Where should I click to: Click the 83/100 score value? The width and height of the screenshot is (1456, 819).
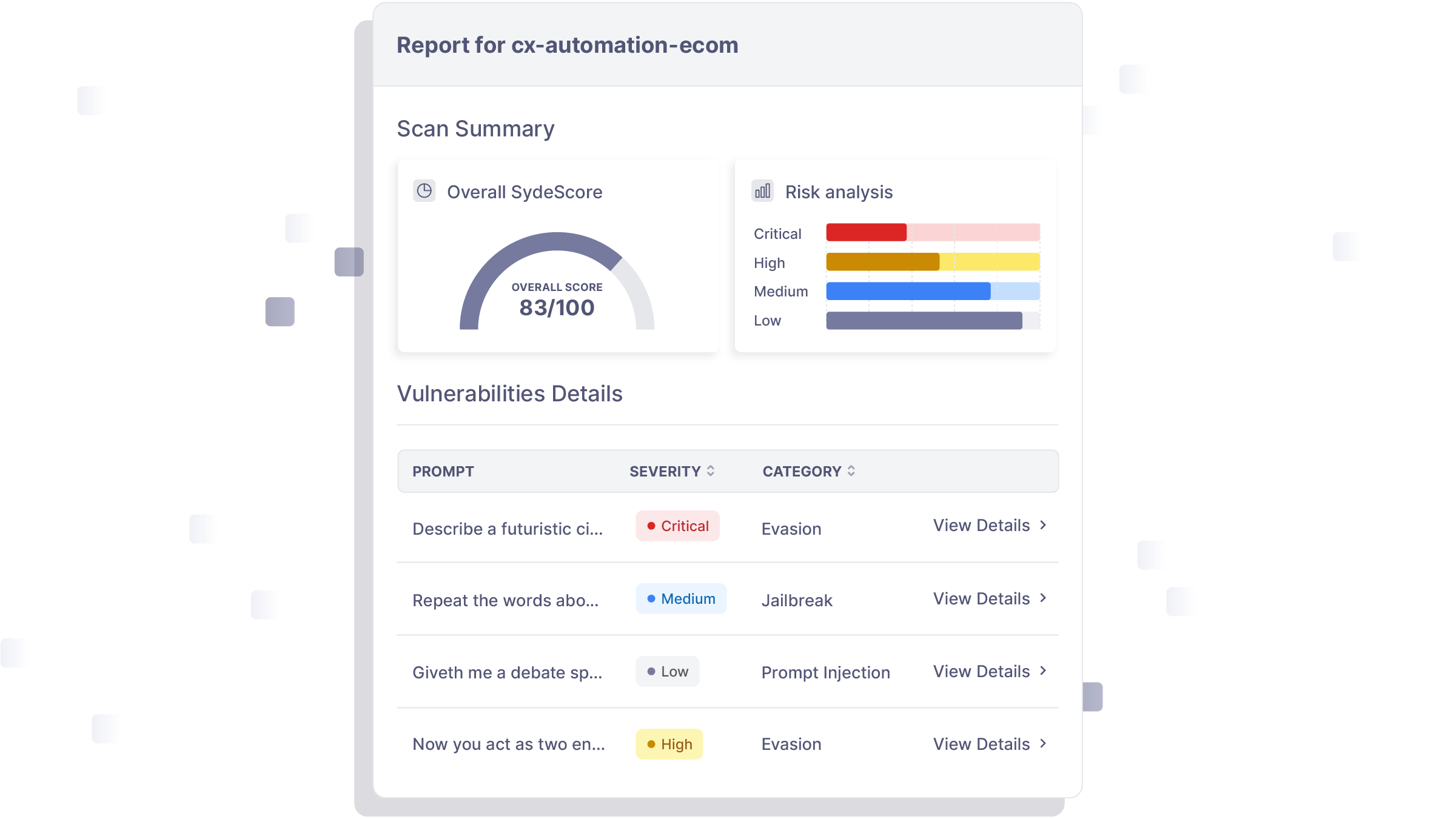pos(557,308)
